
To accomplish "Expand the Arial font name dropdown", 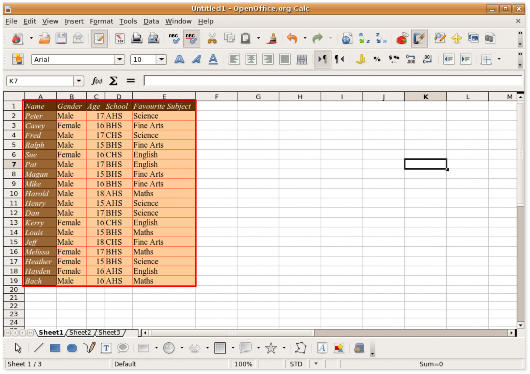I will [119, 60].
